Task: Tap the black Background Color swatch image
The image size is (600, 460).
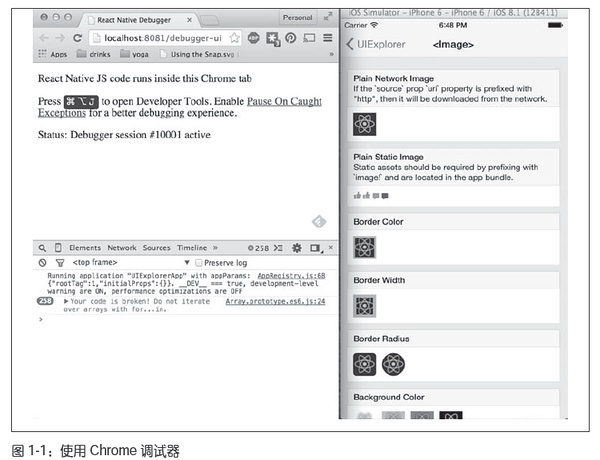Action: pyautogui.click(x=451, y=415)
